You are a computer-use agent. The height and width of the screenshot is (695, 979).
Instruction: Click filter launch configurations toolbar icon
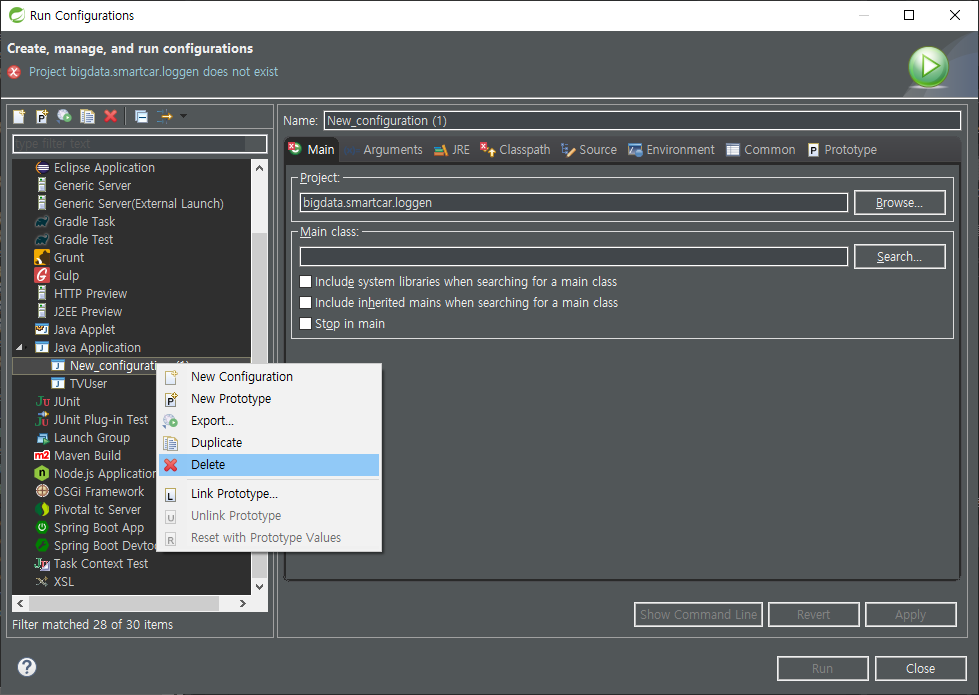(x=164, y=116)
